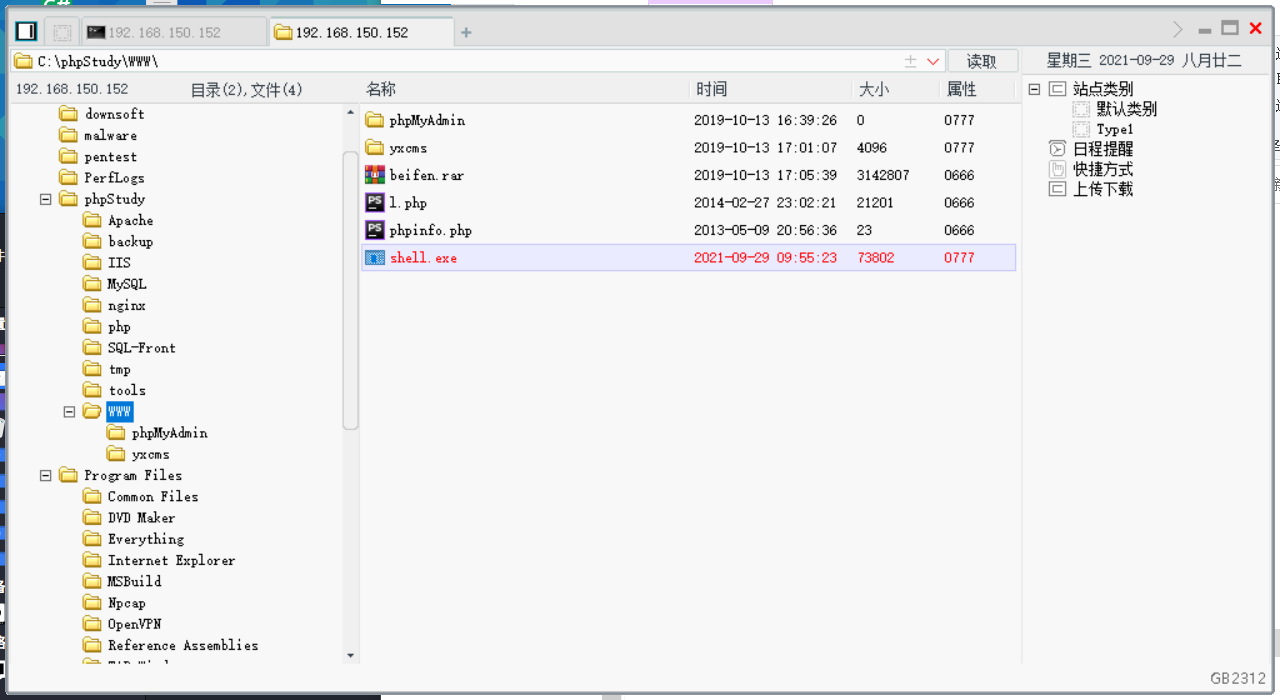This screenshot has height=700, width=1280.
Task: Click the 2021-09-29 09:55:23 timestamp of shell.exe
Action: click(x=766, y=257)
